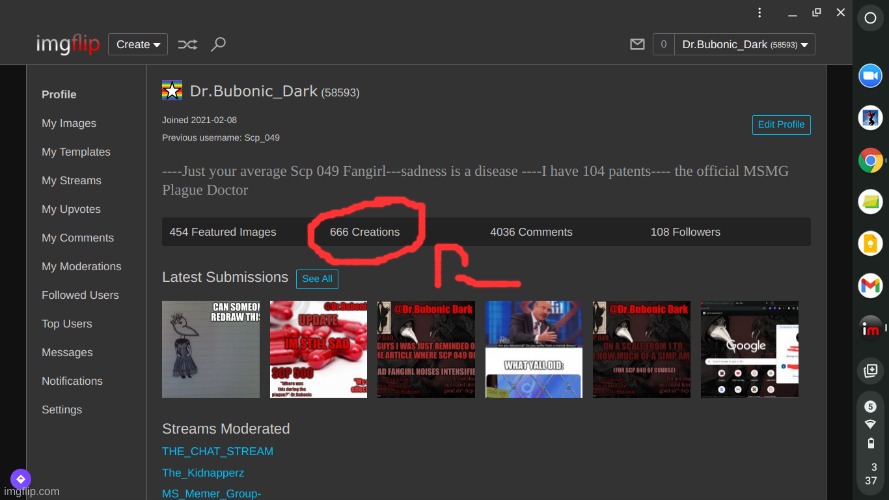Open the Create dropdown menu
This screenshot has width=889, height=500.
(138, 44)
